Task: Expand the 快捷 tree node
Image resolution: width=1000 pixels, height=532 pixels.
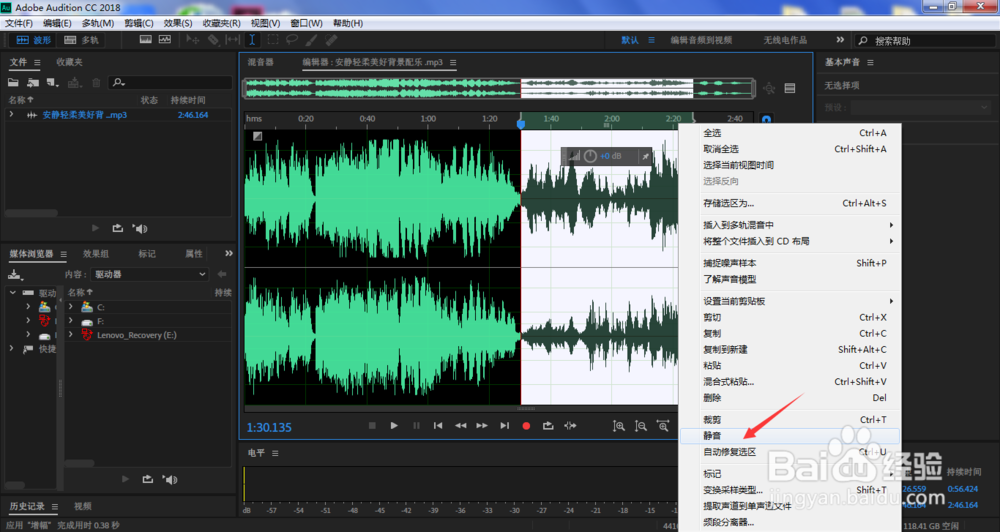Action: (x=11, y=349)
